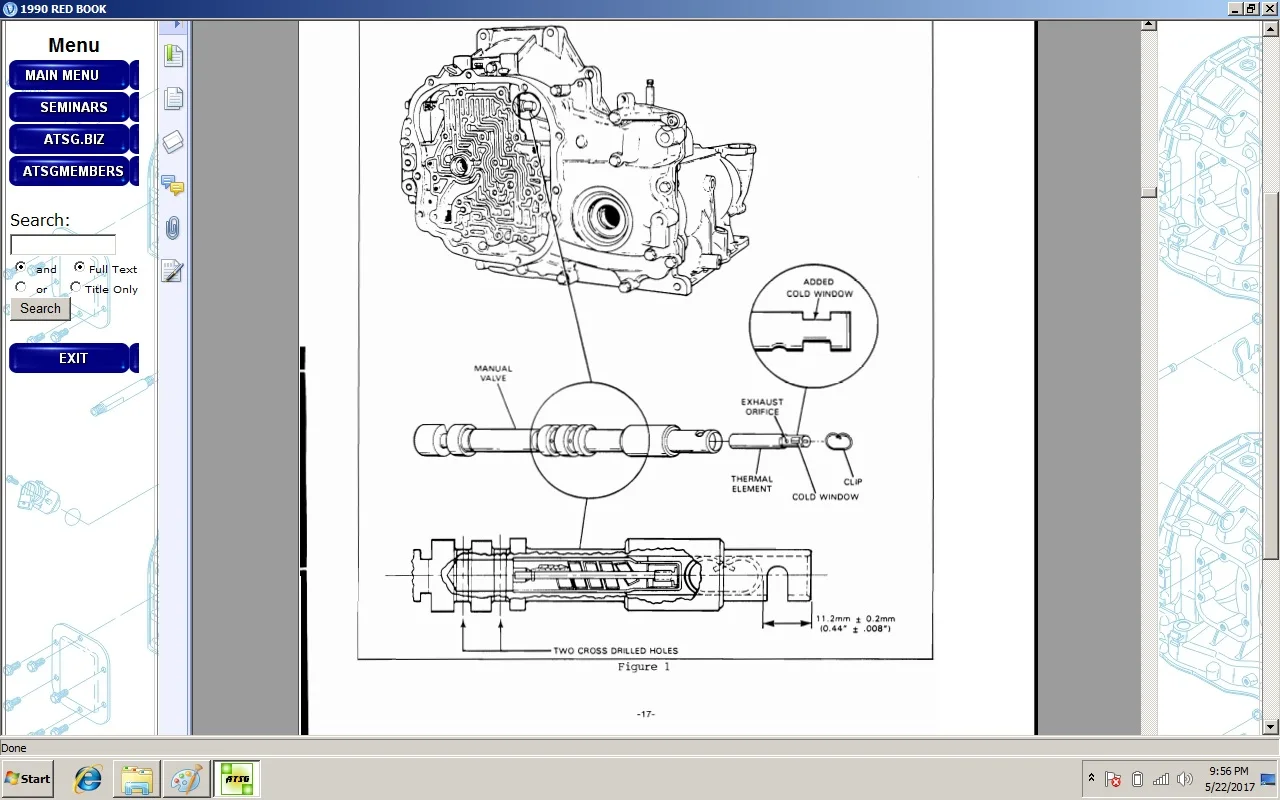1280x800 pixels.
Task: Click the EXIT button
Action: tap(69, 358)
